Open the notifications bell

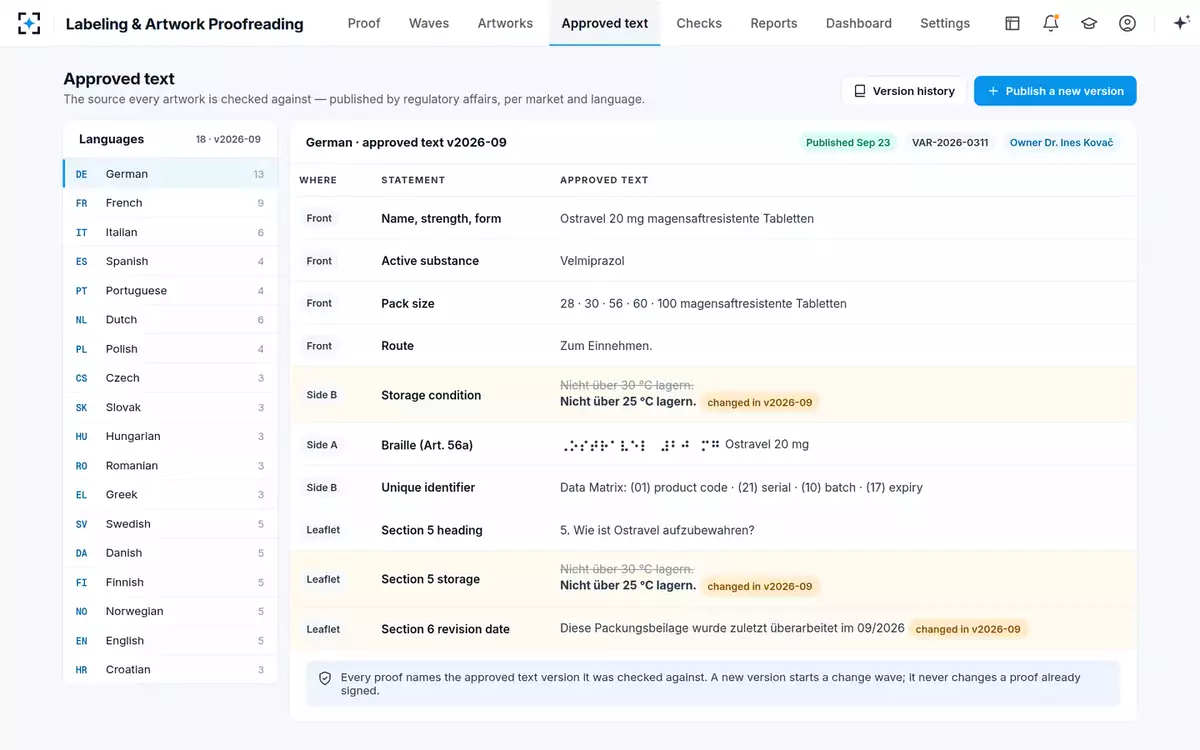1050,23
